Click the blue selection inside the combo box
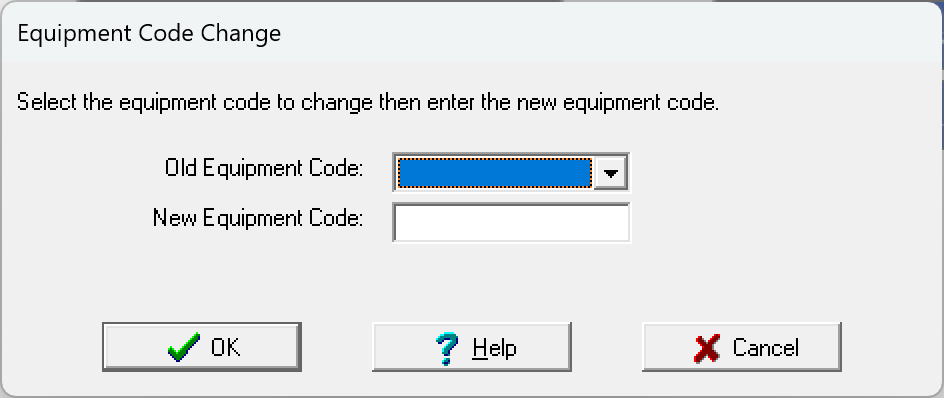The image size is (944, 398). [x=495, y=173]
